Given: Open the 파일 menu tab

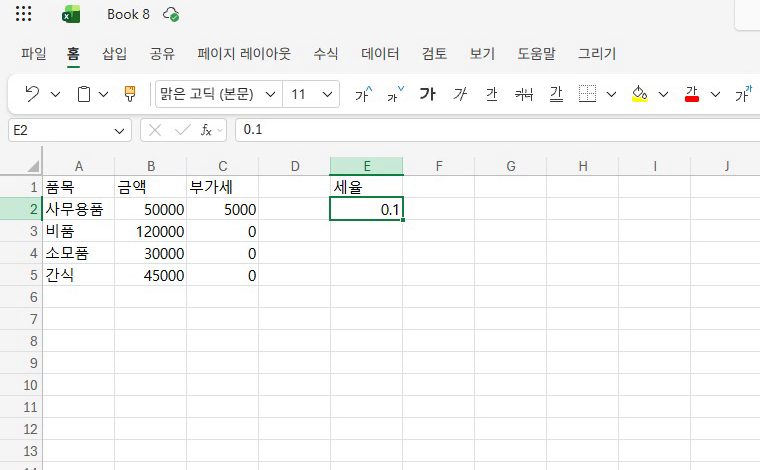Looking at the screenshot, I should click(x=33, y=53).
